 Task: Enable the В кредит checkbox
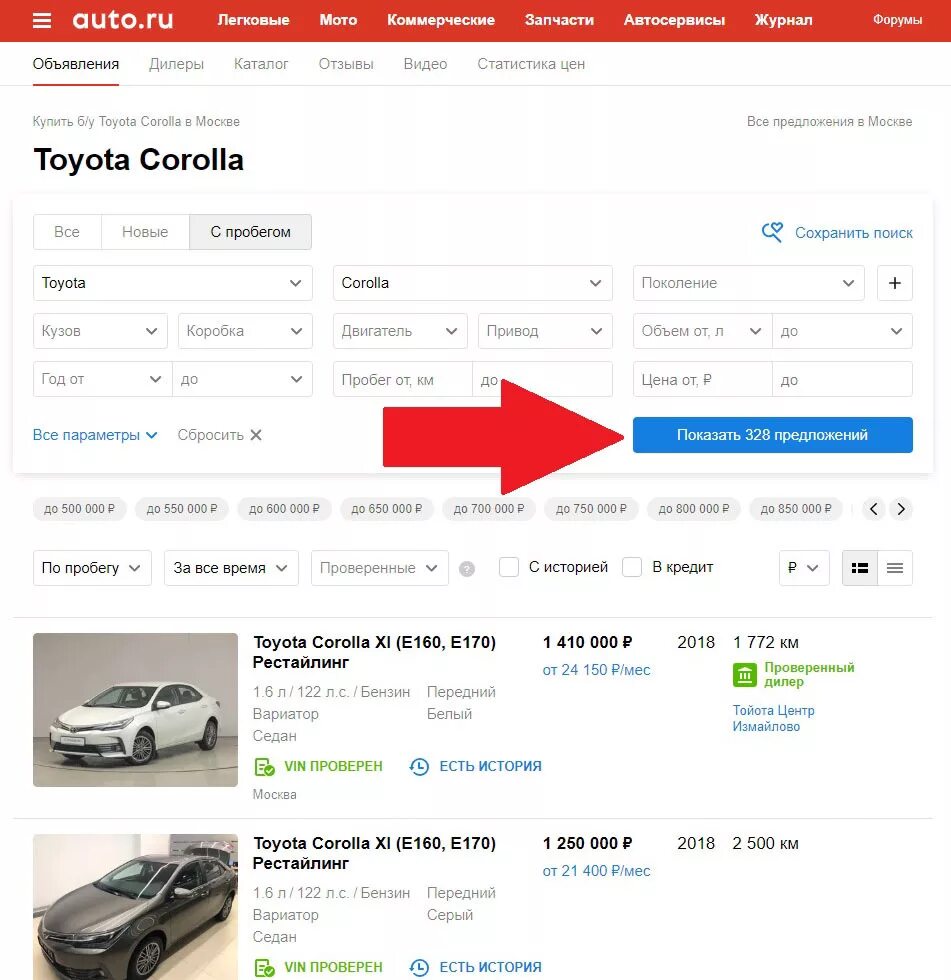[632, 567]
